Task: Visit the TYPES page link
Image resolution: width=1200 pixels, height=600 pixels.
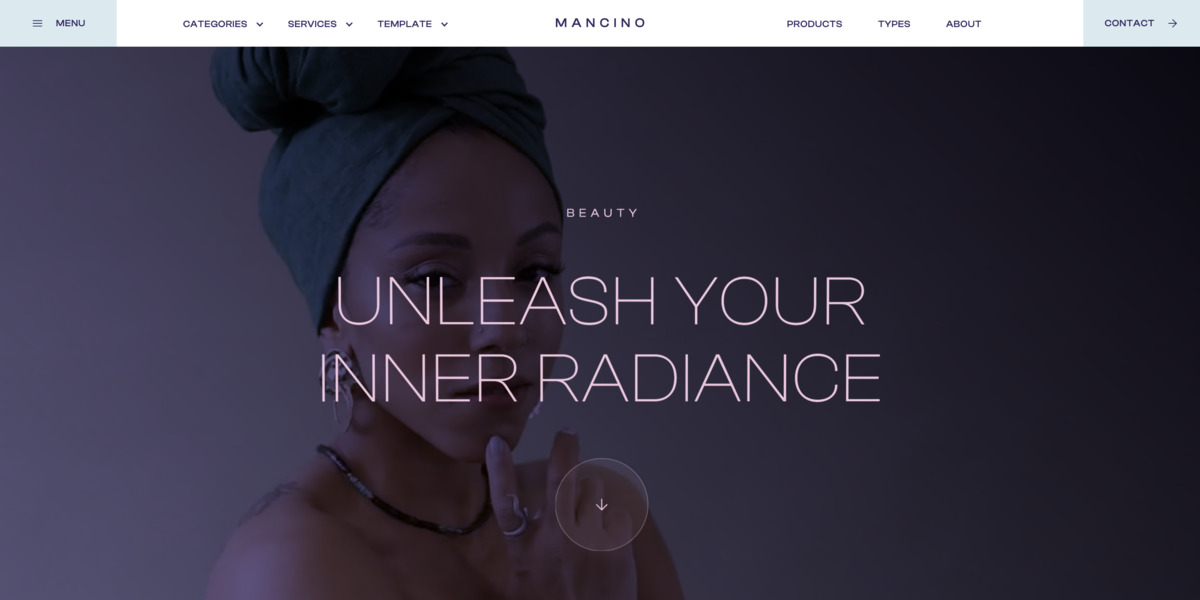Action: point(894,24)
